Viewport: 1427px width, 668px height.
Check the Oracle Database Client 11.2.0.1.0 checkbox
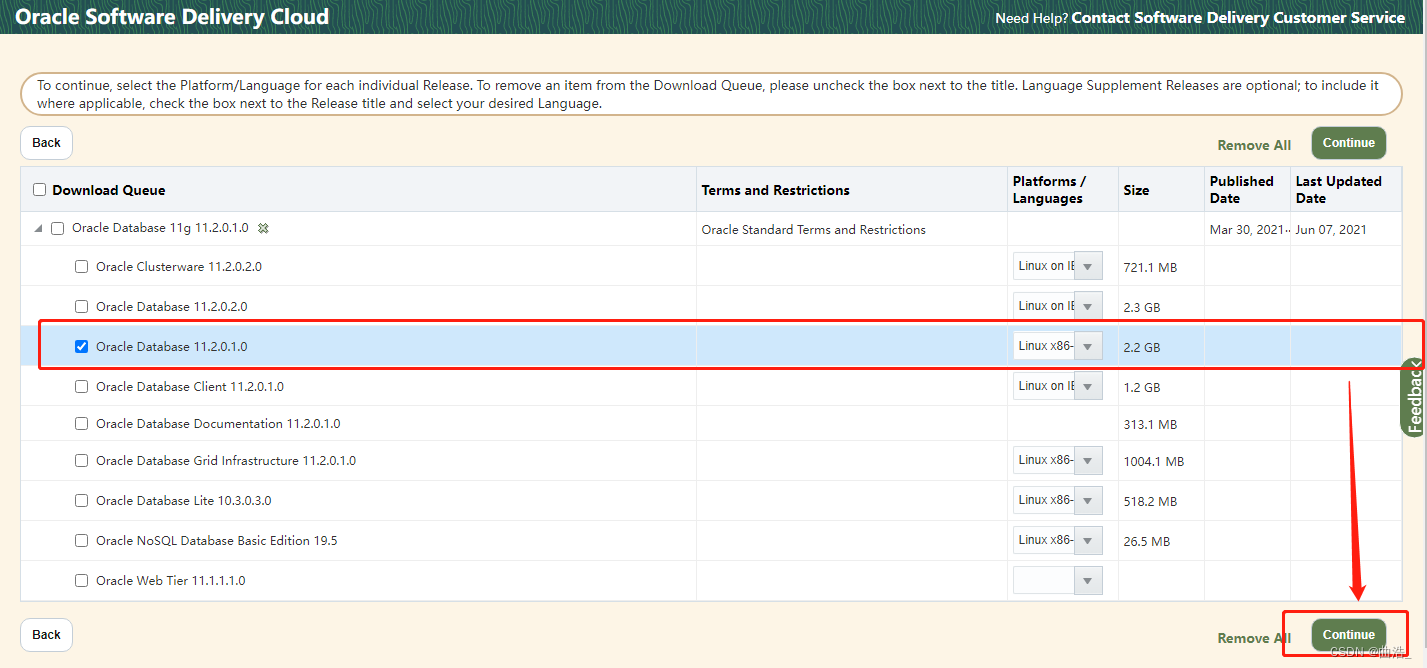82,387
